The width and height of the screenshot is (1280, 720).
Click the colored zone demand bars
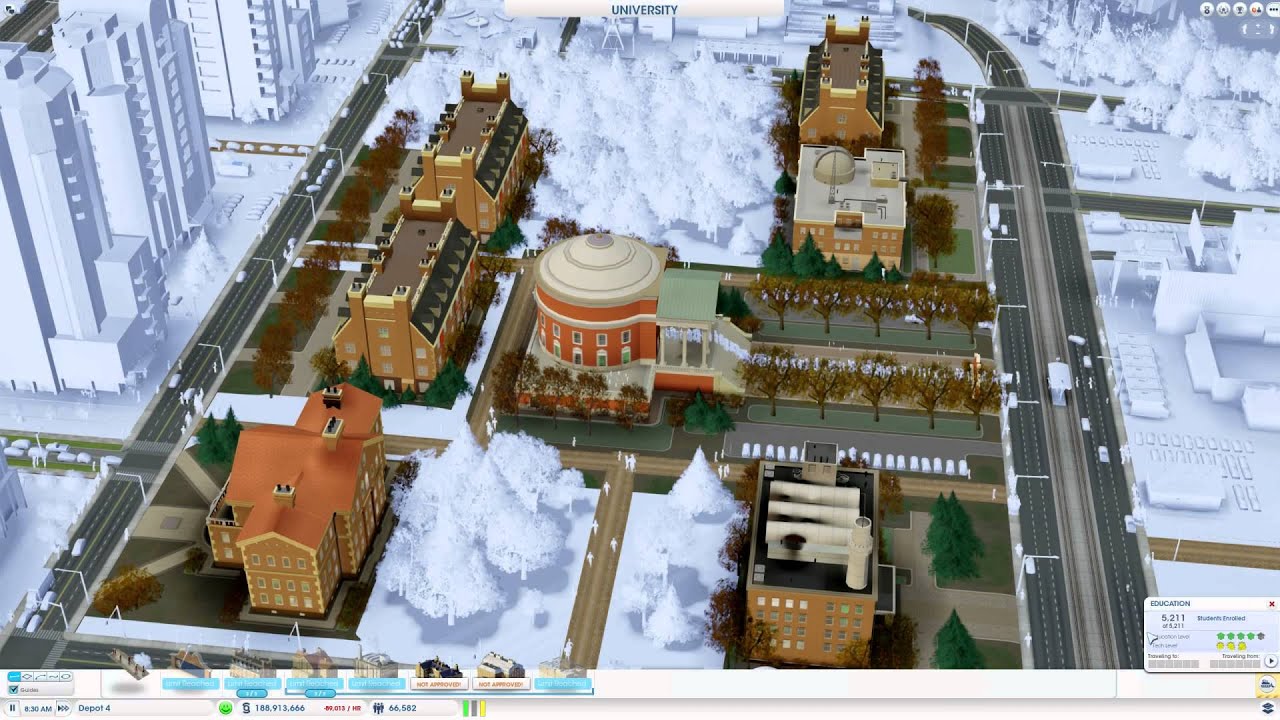tap(475, 708)
